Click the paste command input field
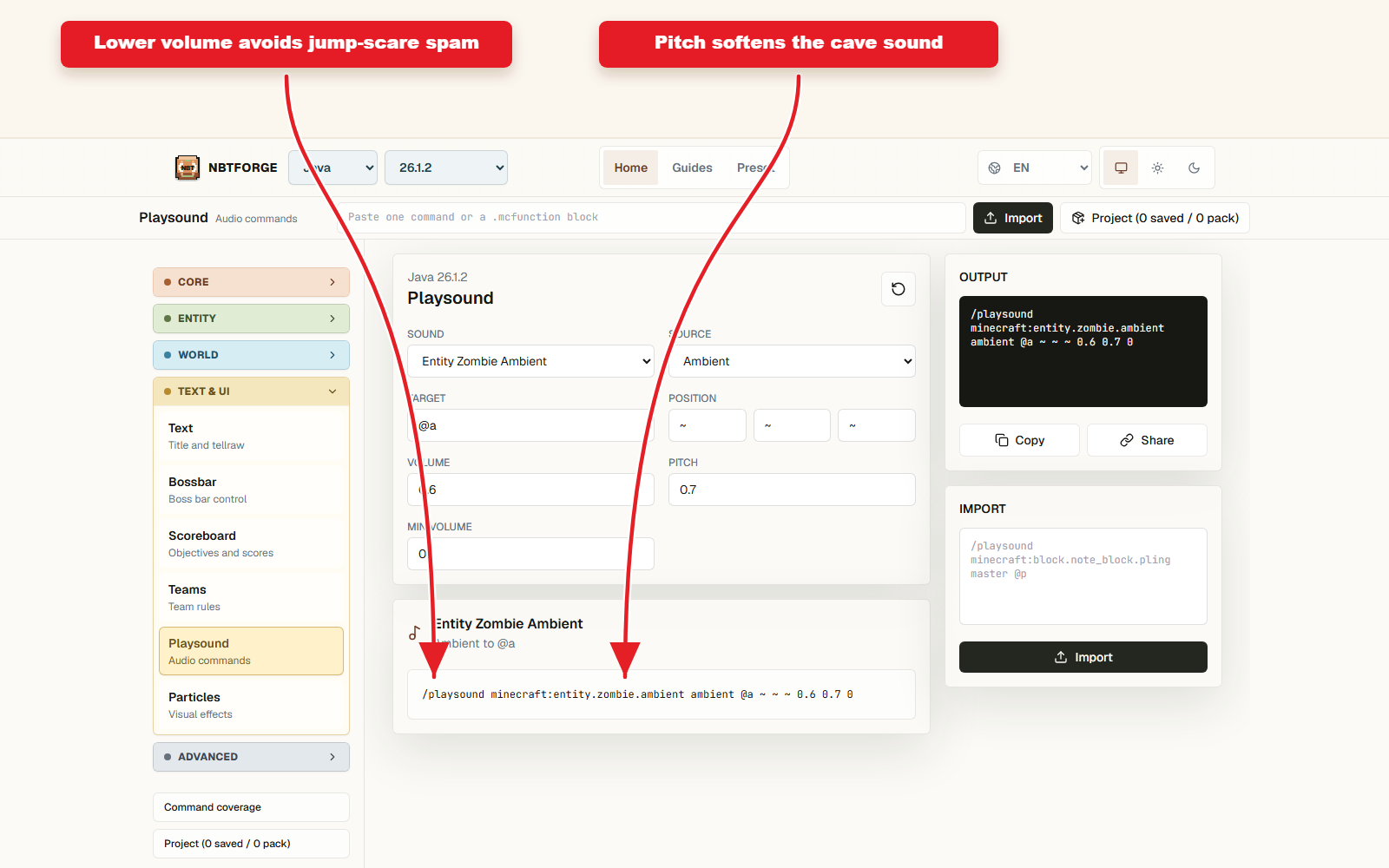 651,217
